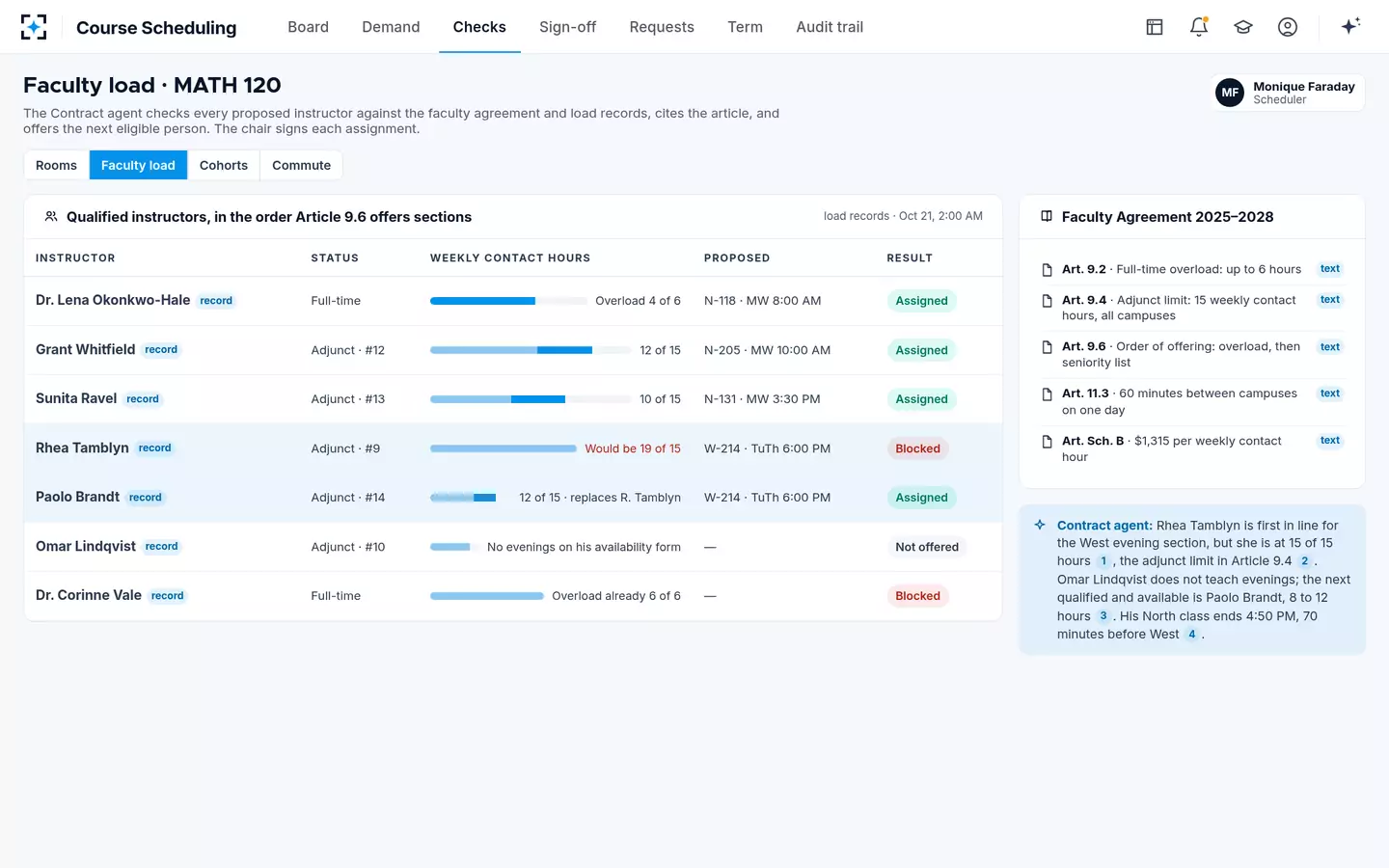Screen dimensions: 1389x868
Task: Open the Demand tab
Action: 391,27
